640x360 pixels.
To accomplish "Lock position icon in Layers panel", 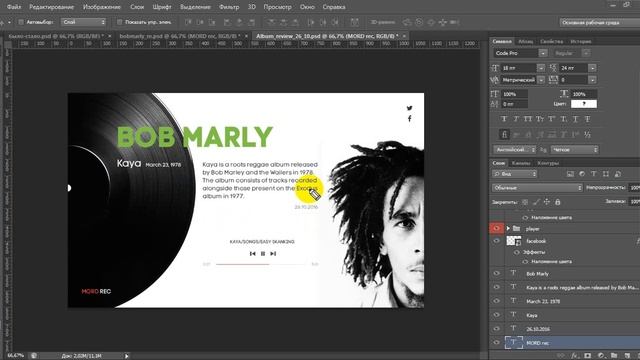I will 547,202.
